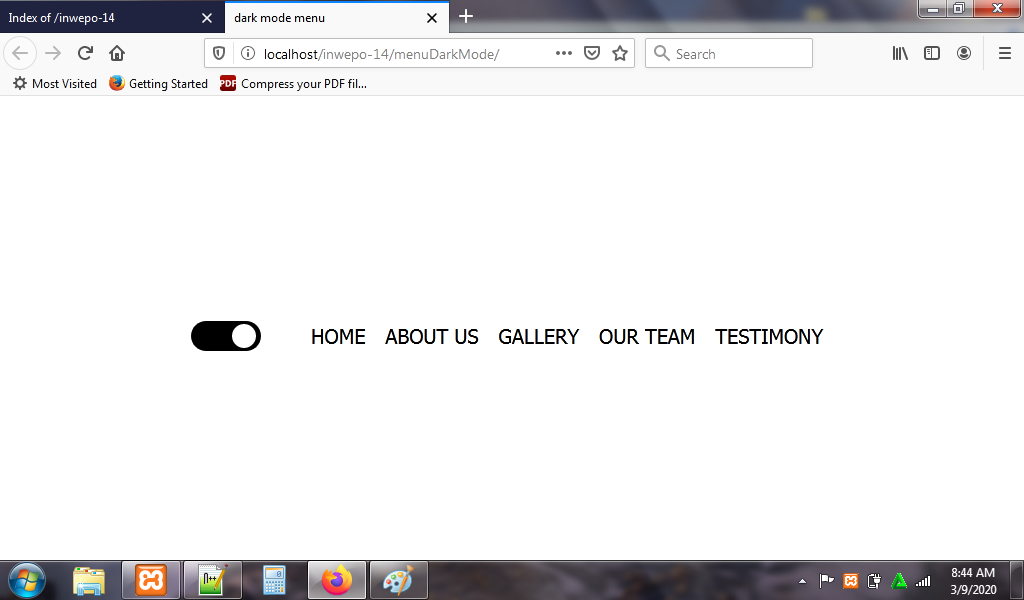Open the Firefox hamburger menu
Image resolution: width=1024 pixels, height=600 pixels.
click(1005, 54)
